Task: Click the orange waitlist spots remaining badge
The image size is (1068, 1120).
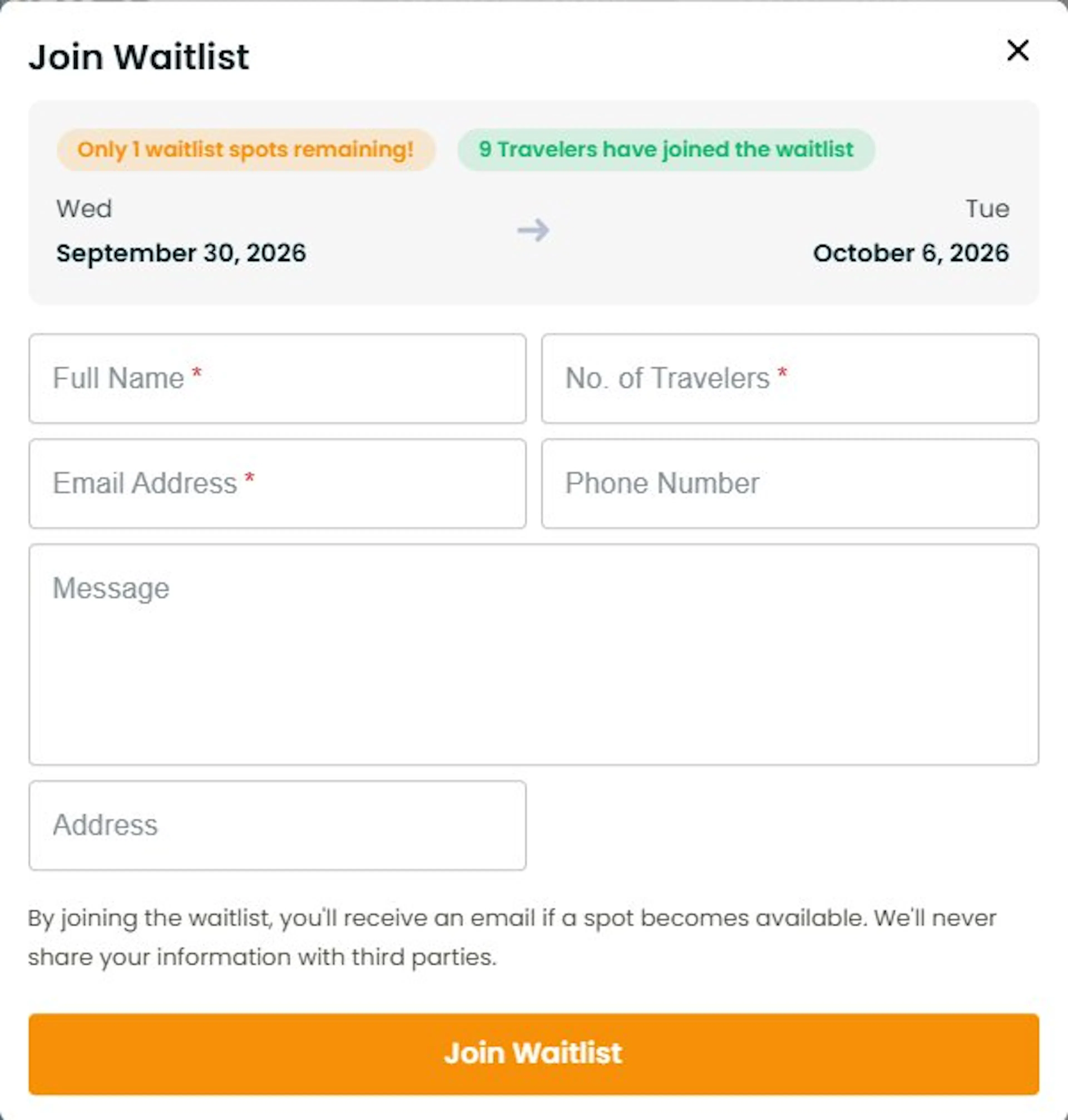Action: [x=246, y=149]
